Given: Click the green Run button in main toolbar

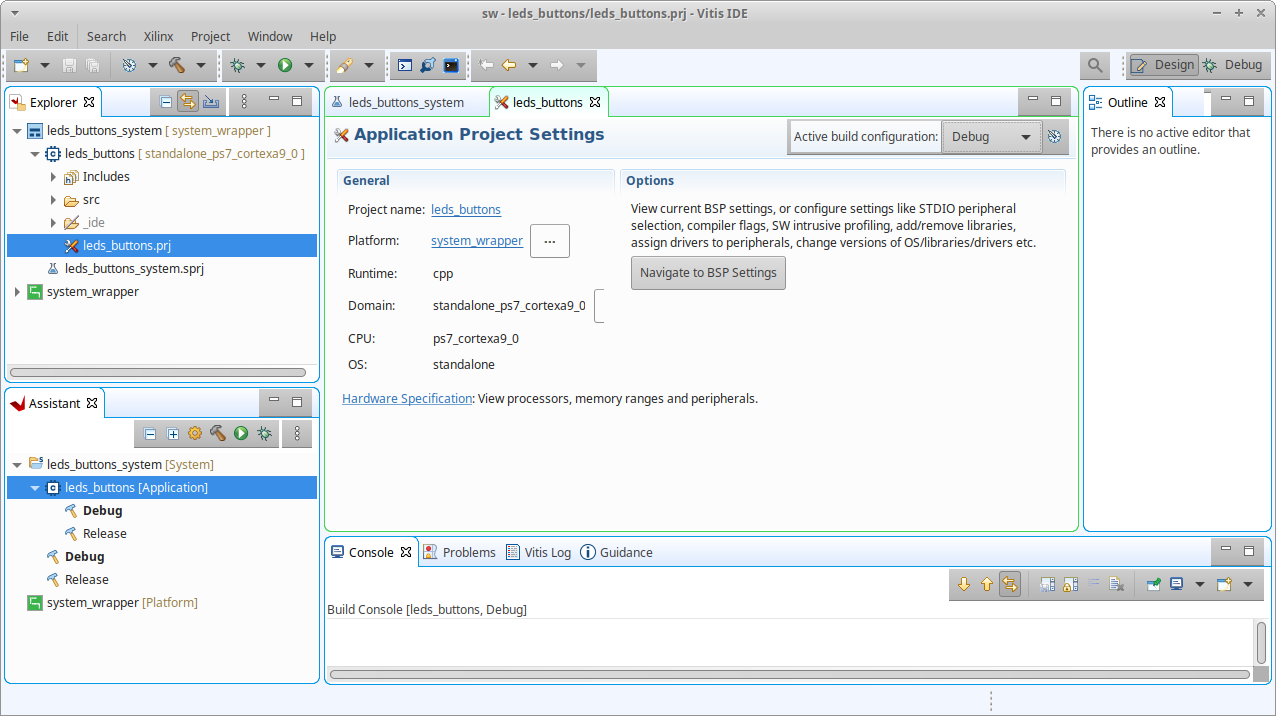Looking at the screenshot, I should pos(285,65).
